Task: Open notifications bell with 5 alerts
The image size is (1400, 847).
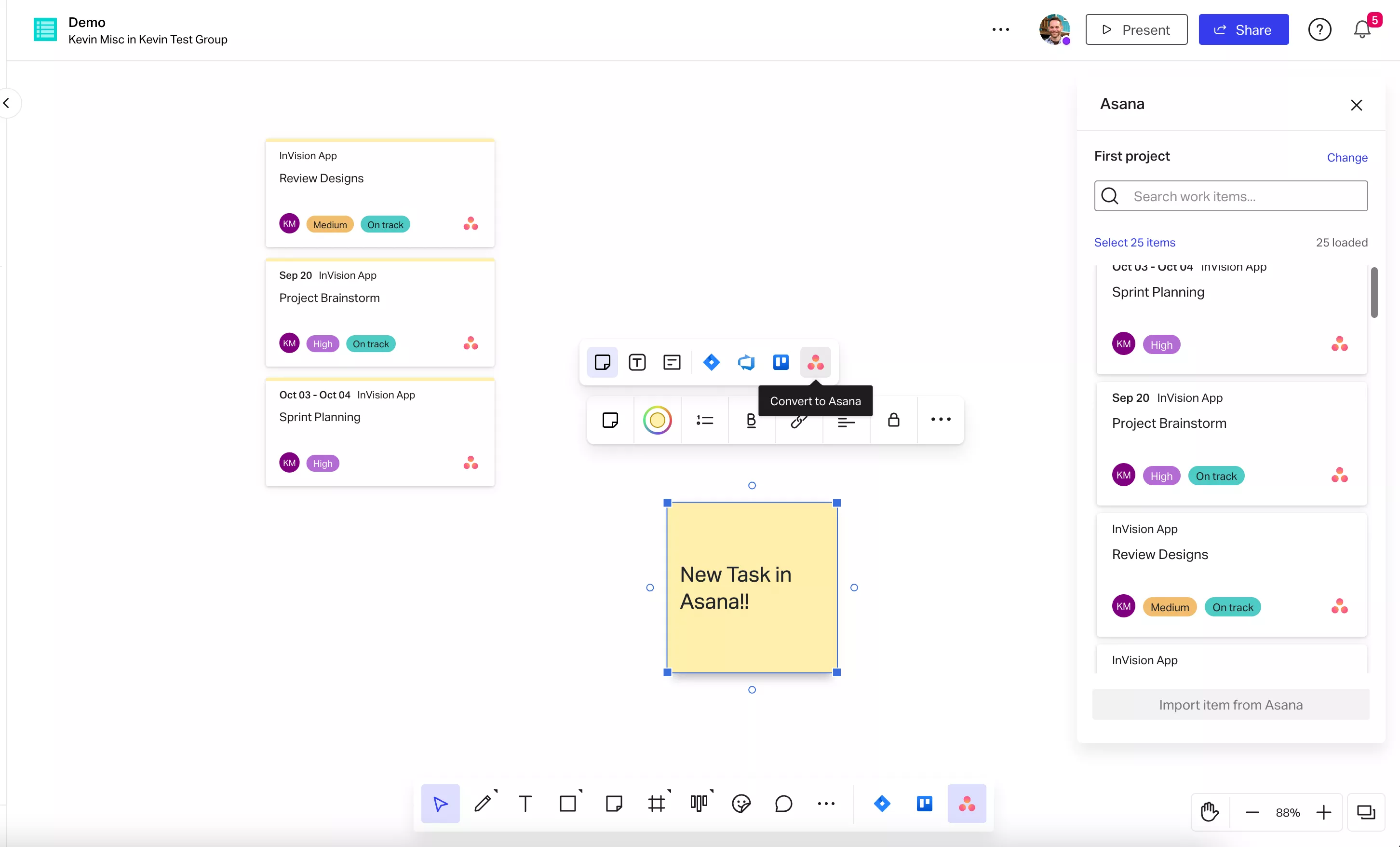Action: (1362, 29)
